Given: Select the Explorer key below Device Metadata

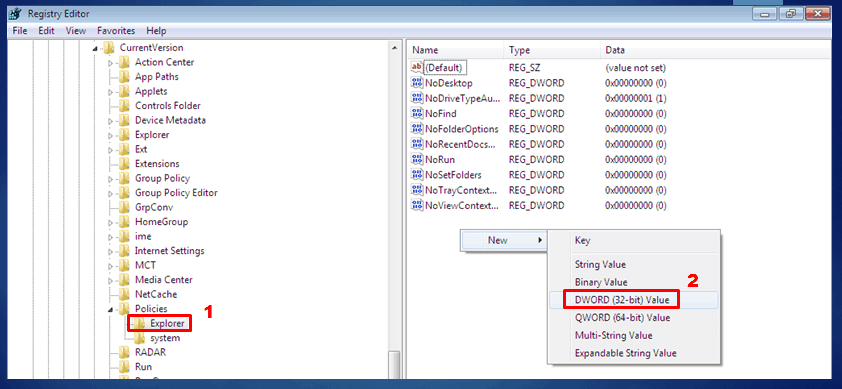Looking at the screenshot, I should click(x=152, y=135).
